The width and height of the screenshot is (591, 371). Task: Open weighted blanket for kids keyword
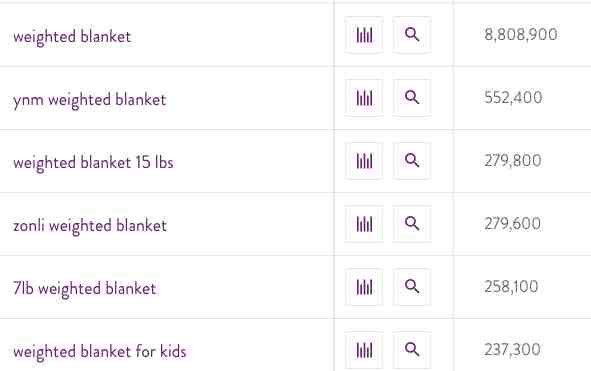pos(100,352)
